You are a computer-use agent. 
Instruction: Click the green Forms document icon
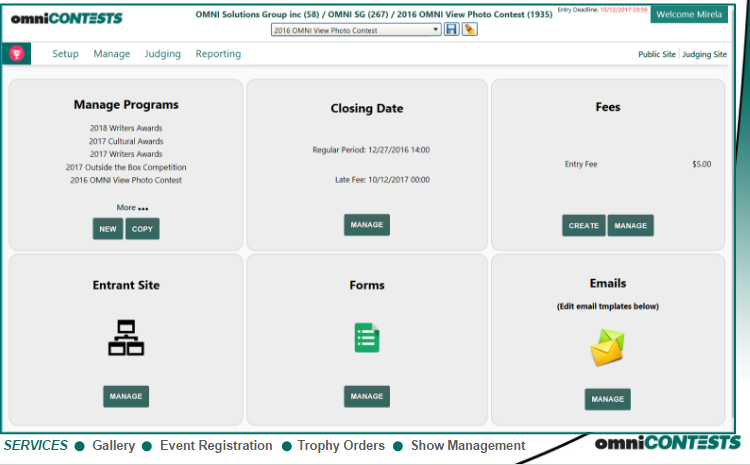pyautogui.click(x=367, y=338)
